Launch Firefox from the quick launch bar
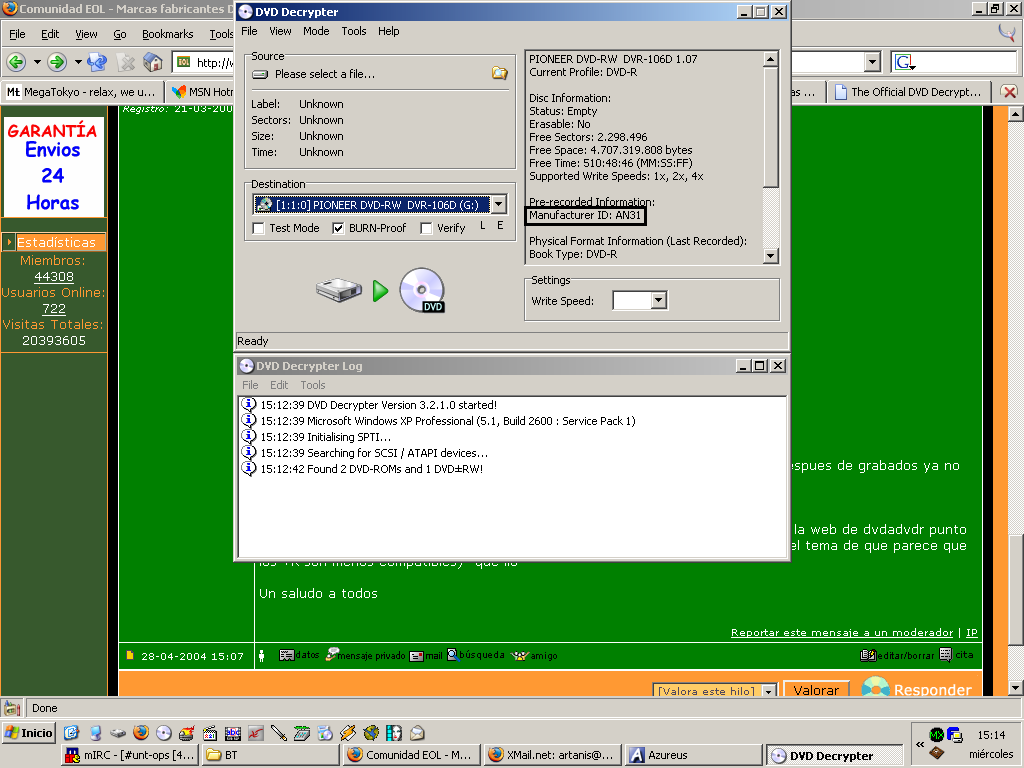The image size is (1024, 768). [x=140, y=733]
